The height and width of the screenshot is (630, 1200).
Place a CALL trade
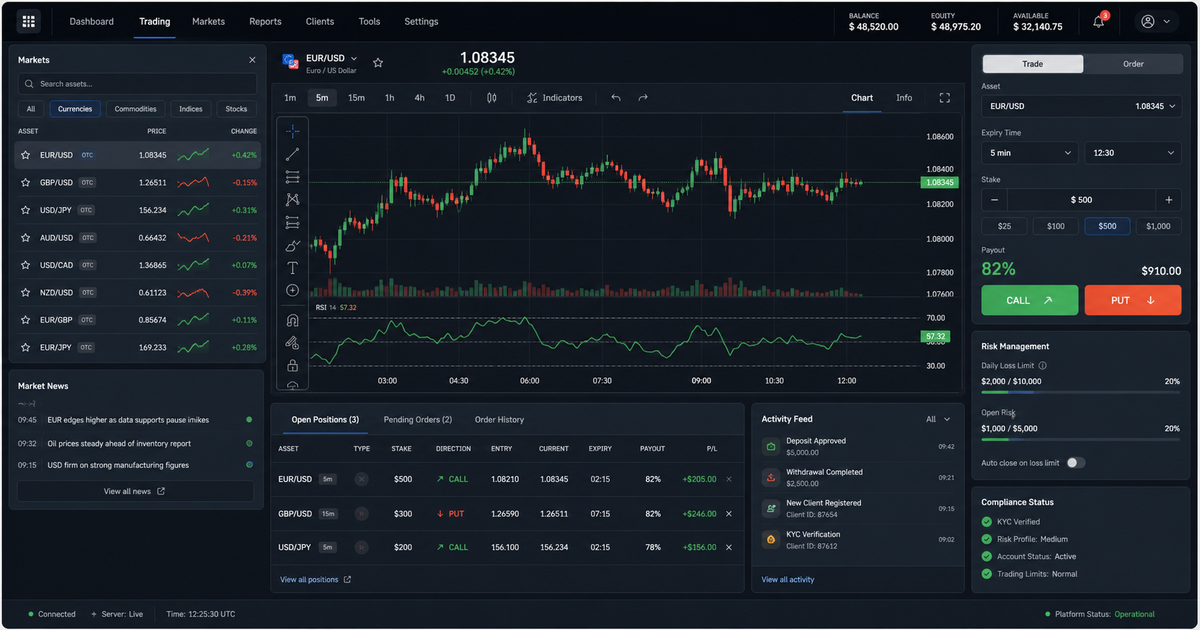1030,300
